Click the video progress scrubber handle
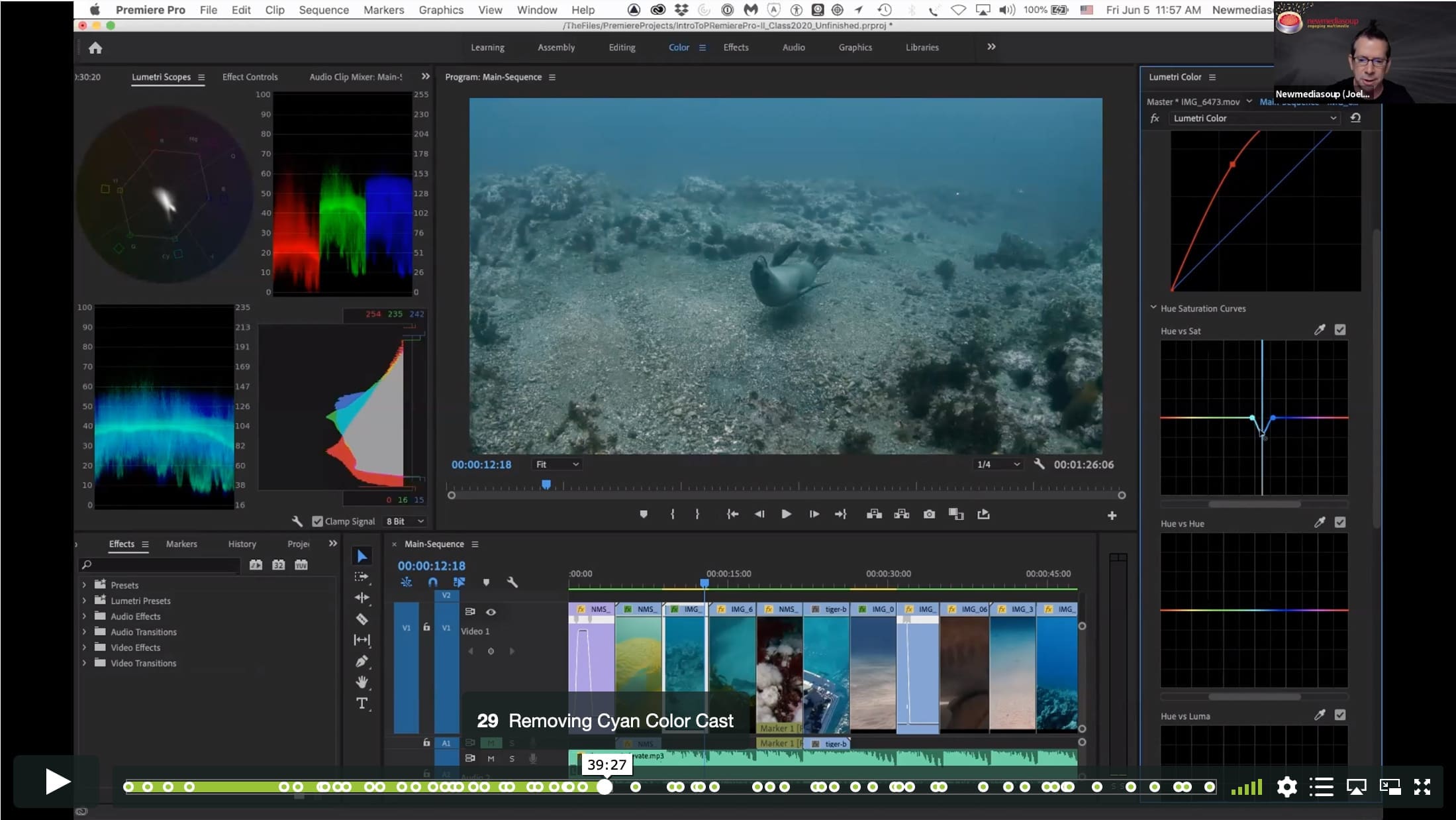 point(605,787)
